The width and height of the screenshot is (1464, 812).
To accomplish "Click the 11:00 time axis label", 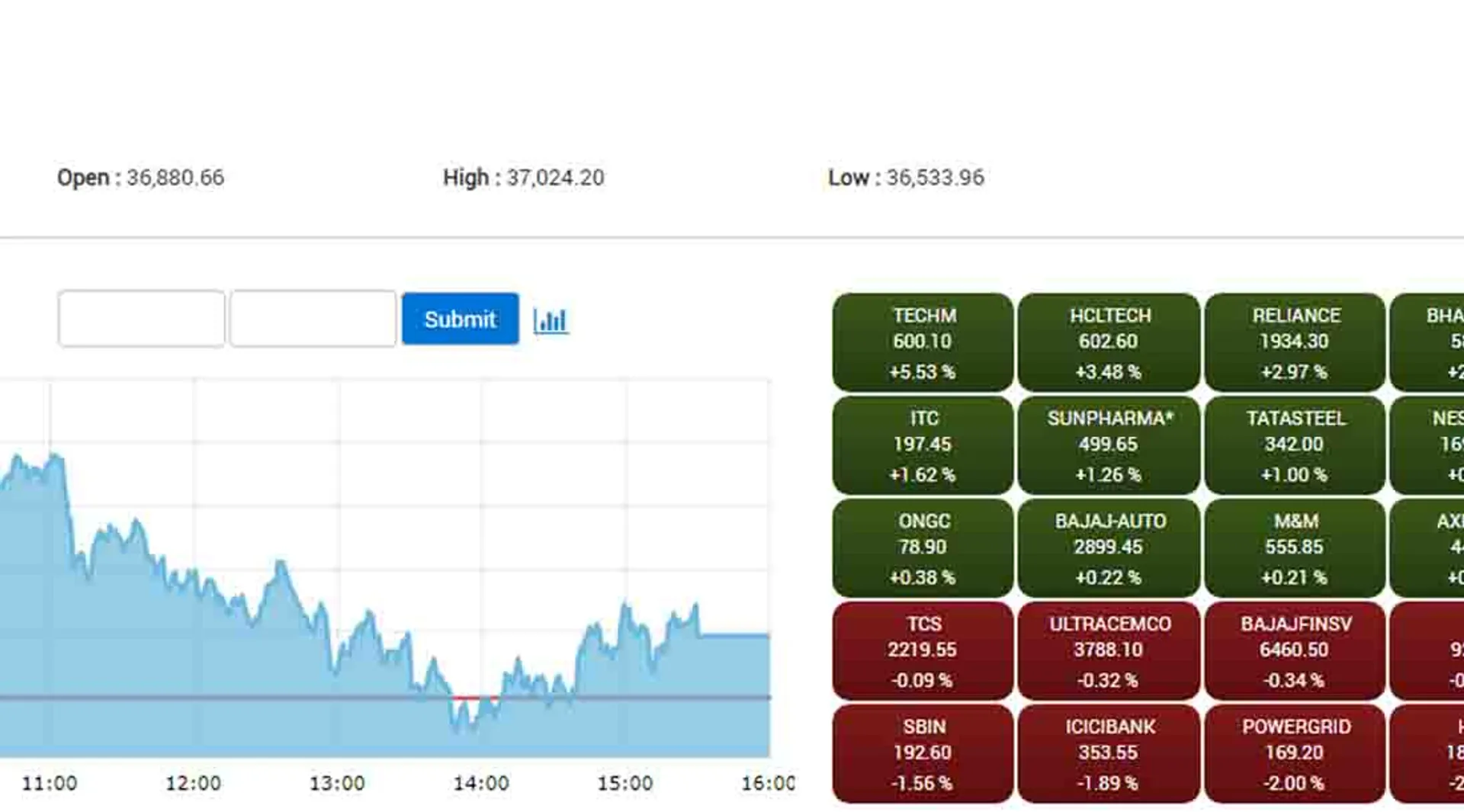I will pyautogui.click(x=50, y=783).
